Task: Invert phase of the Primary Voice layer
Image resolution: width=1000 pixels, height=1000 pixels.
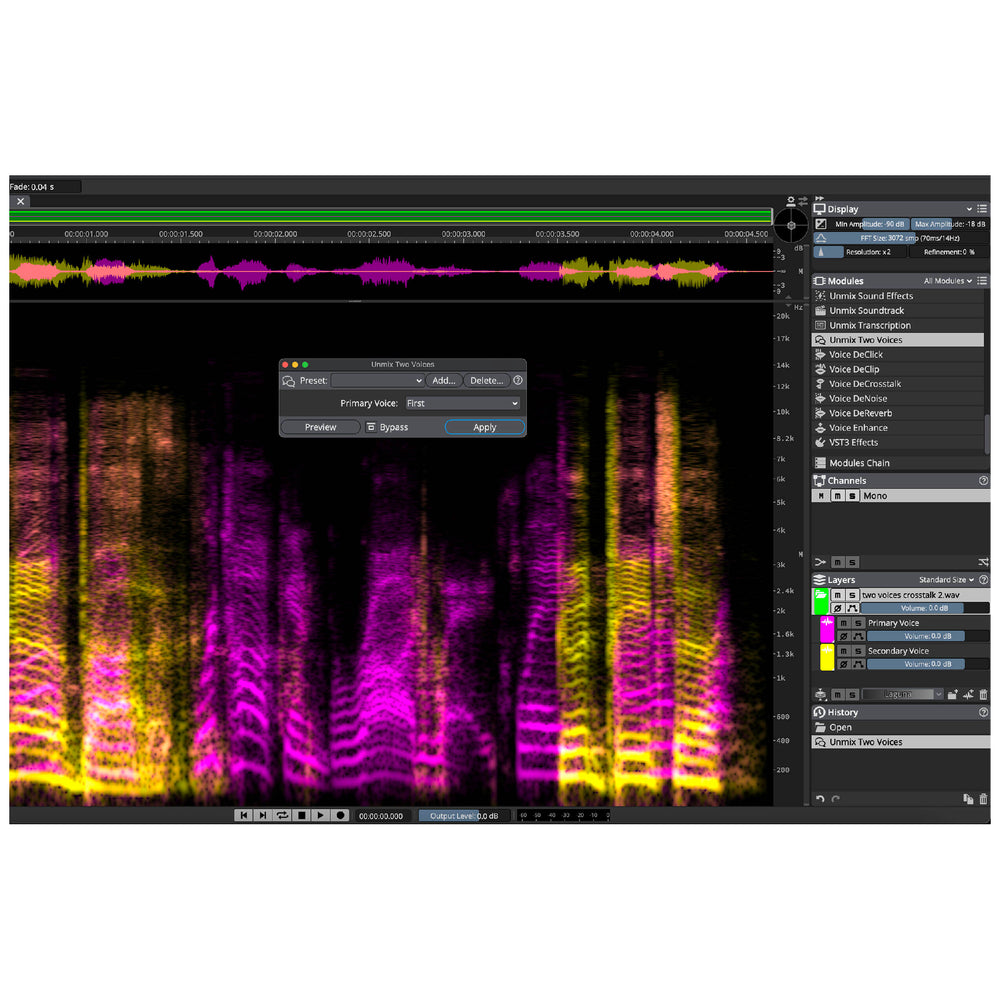Action: [844, 636]
